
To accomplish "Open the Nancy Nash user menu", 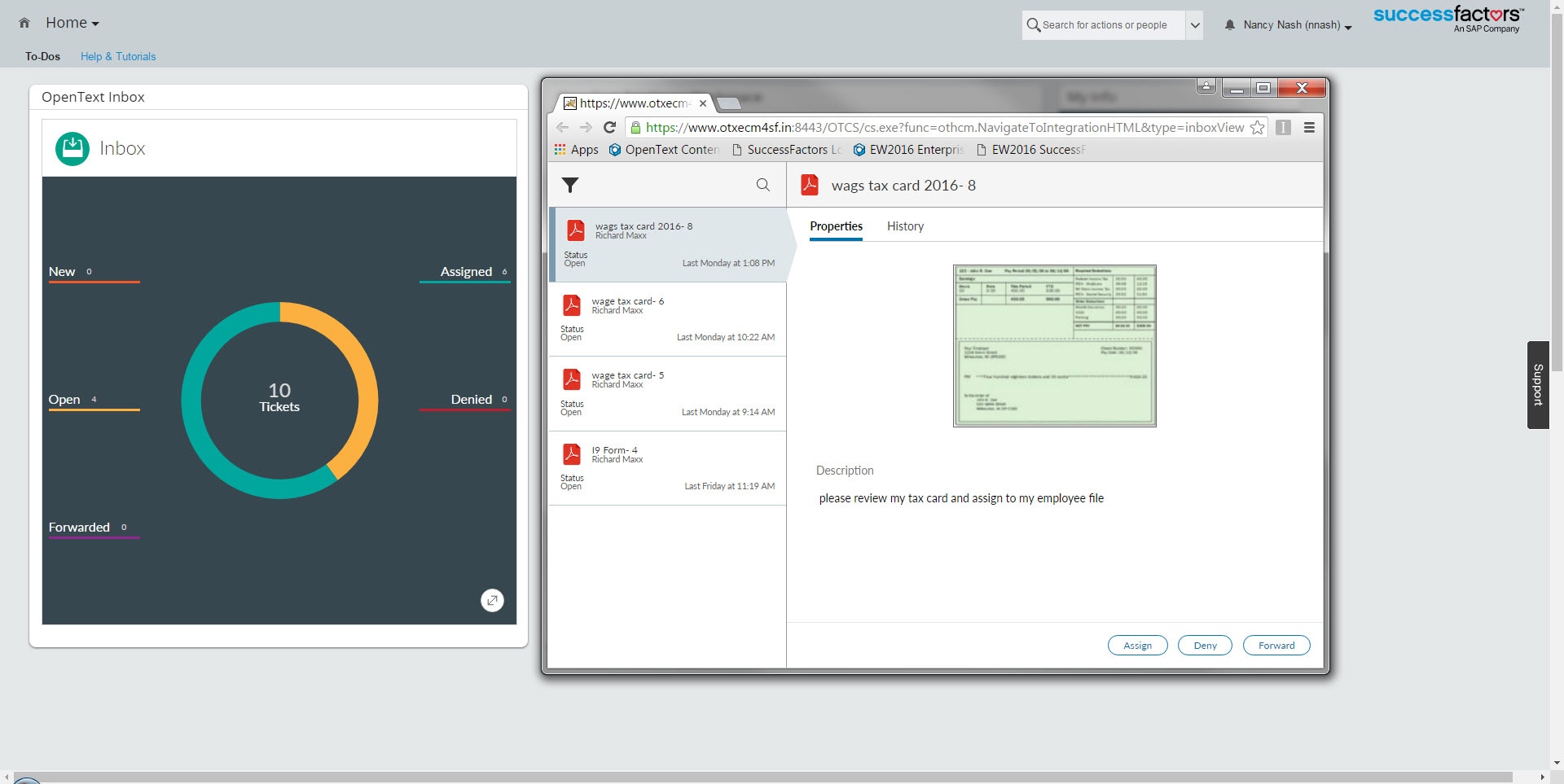I will coord(1298,25).
